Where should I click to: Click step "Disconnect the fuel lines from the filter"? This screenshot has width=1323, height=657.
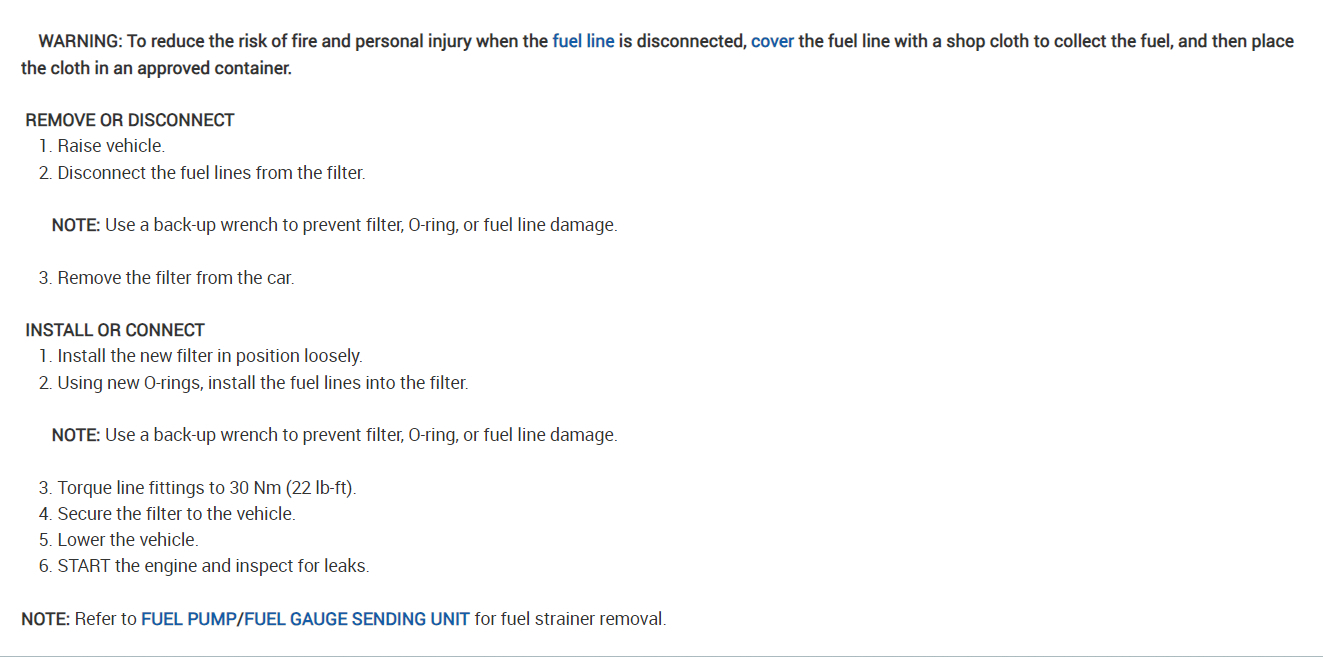[211, 173]
